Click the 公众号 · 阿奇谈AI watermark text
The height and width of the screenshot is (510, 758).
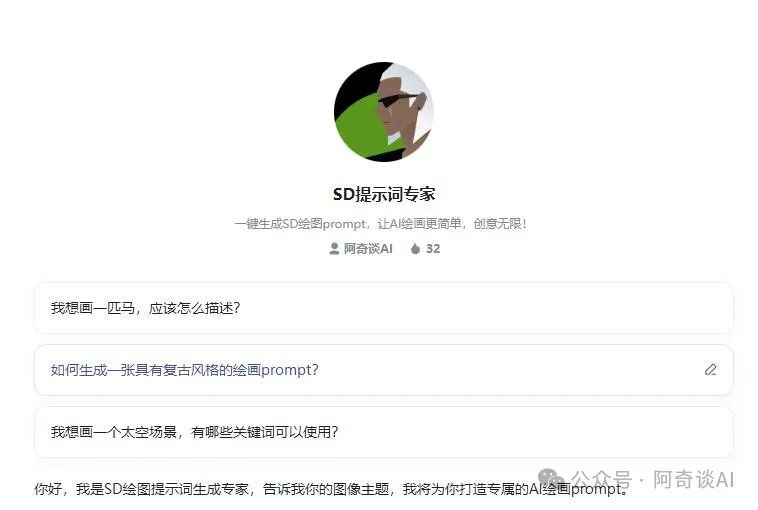point(653,480)
